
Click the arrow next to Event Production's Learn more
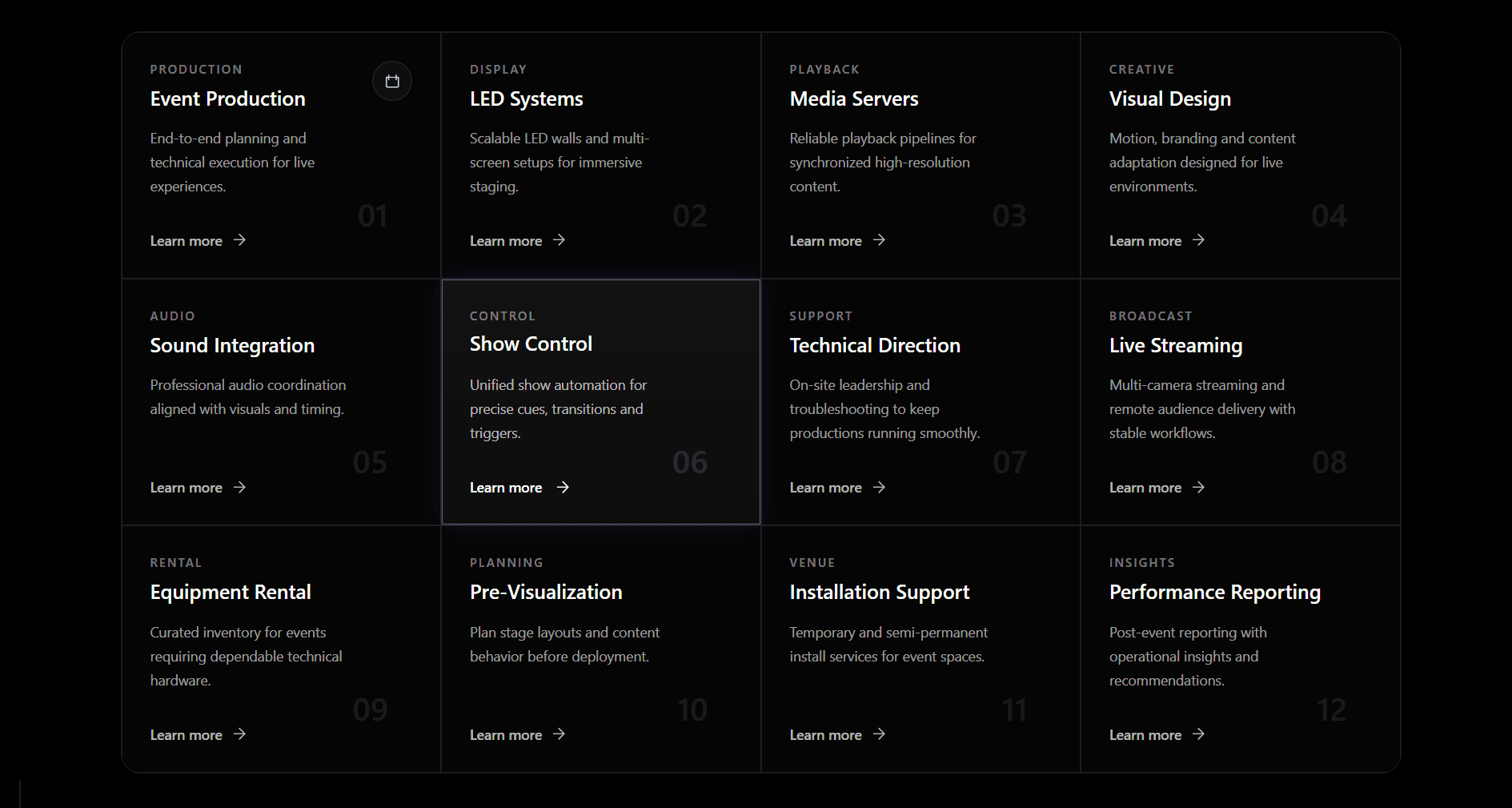pyautogui.click(x=239, y=240)
